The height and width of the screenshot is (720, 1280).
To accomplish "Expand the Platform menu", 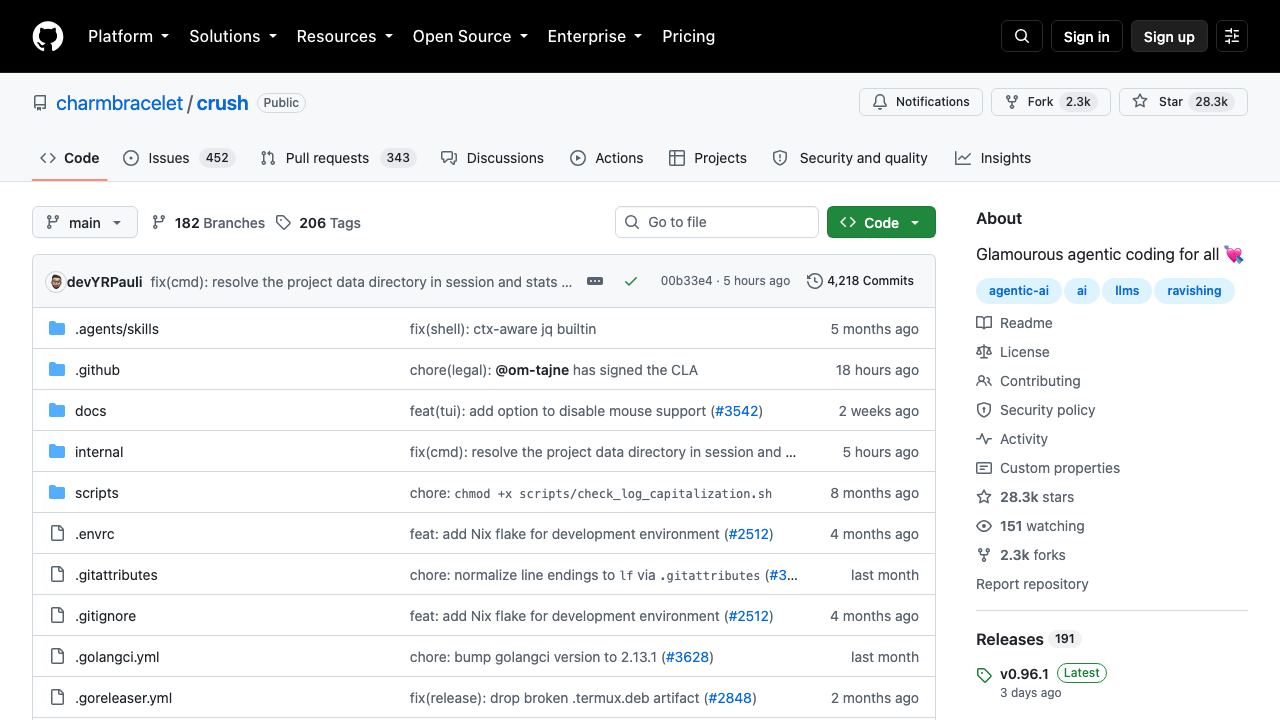I will click(x=129, y=36).
